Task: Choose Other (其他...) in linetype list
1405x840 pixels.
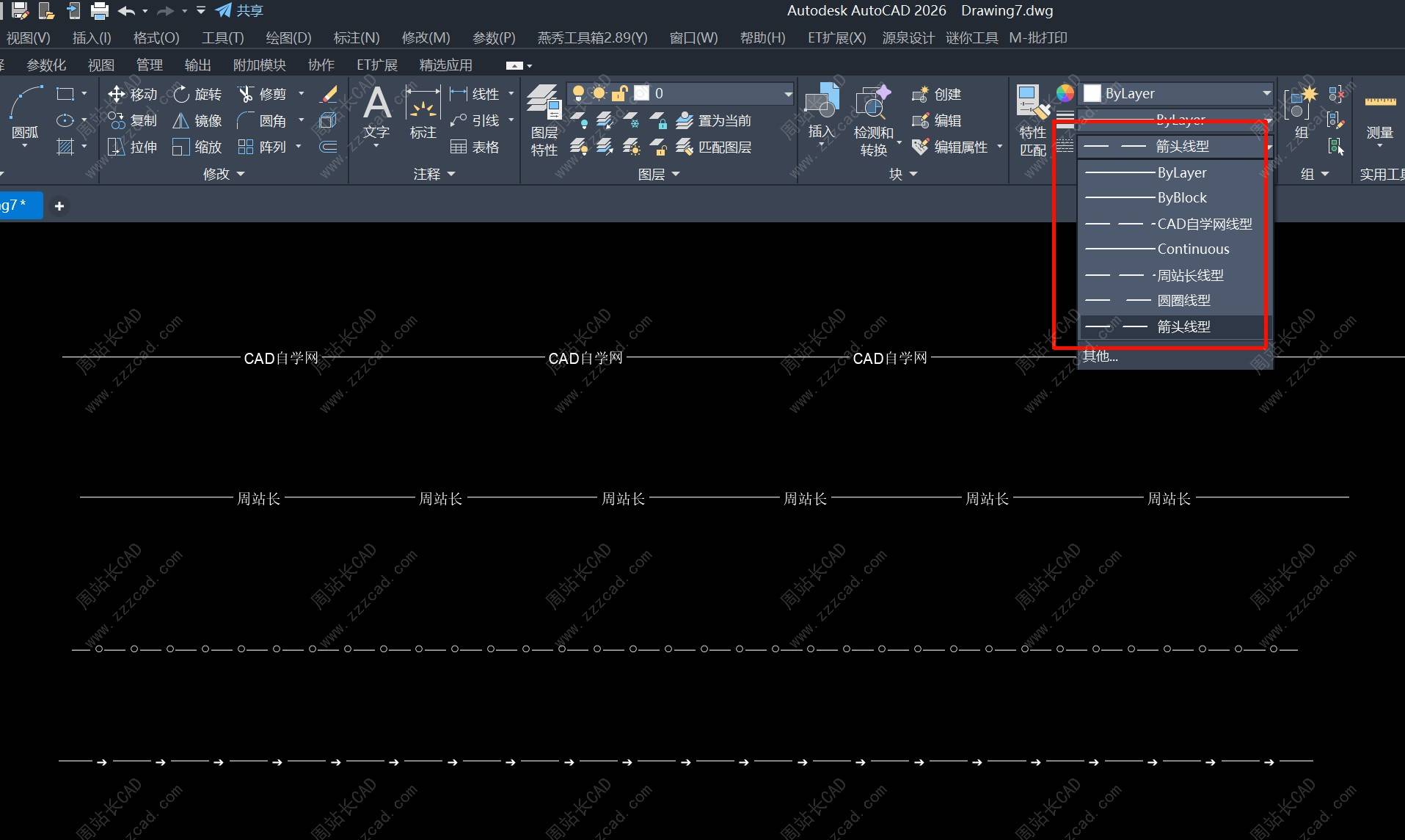Action: [1101, 357]
